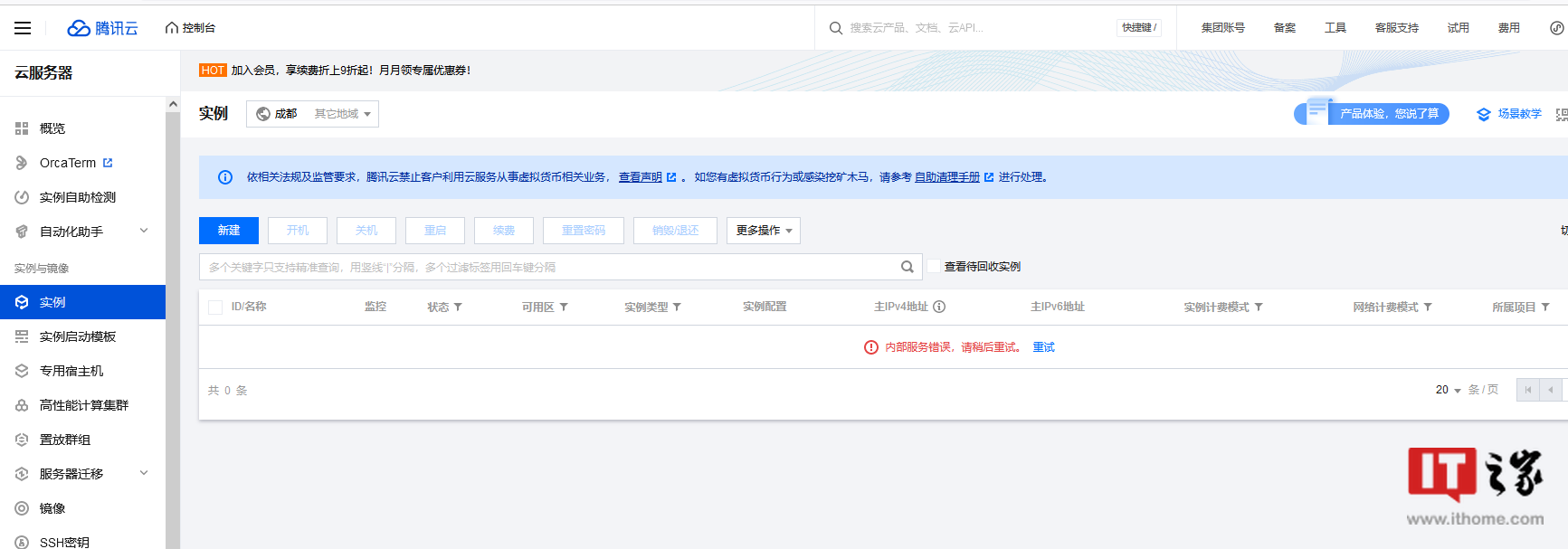The height and width of the screenshot is (549, 1568).
Task: Open 查看声明 link in notice
Action: [641, 177]
